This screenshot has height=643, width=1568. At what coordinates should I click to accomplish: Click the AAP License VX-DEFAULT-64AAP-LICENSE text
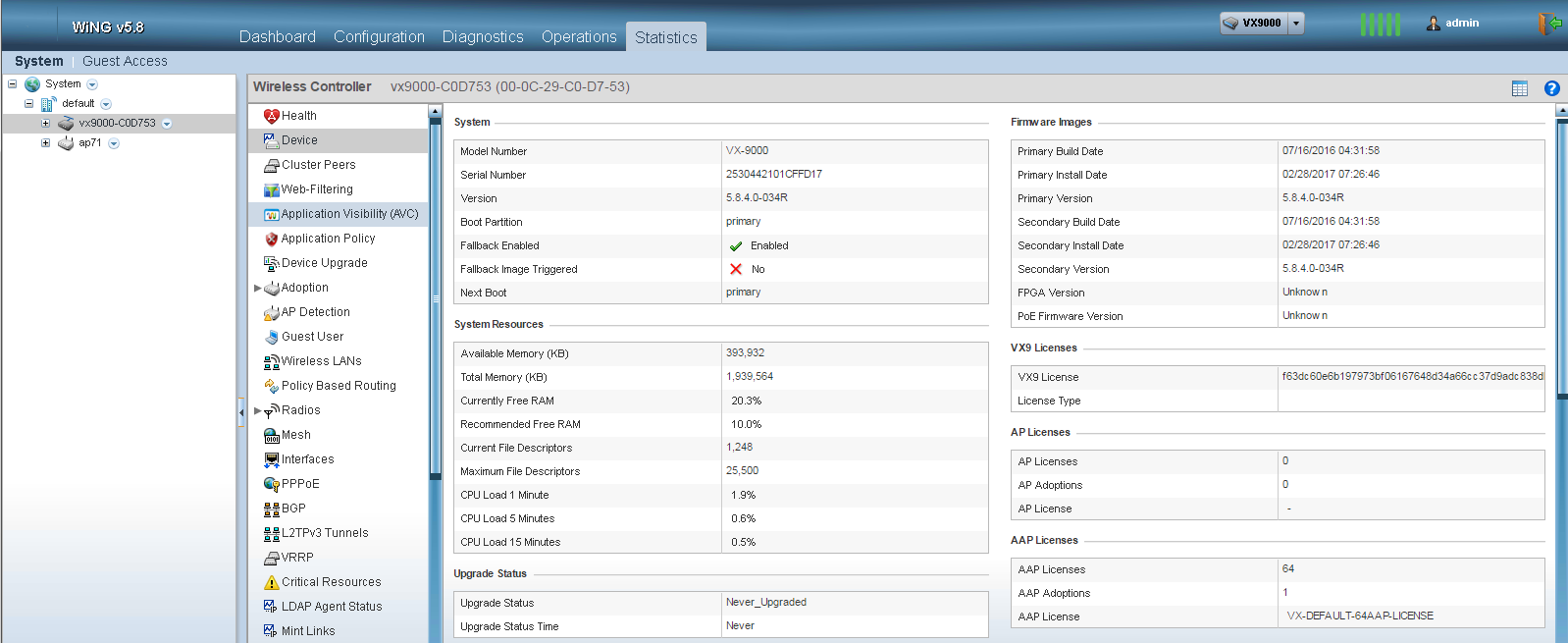tap(1360, 616)
